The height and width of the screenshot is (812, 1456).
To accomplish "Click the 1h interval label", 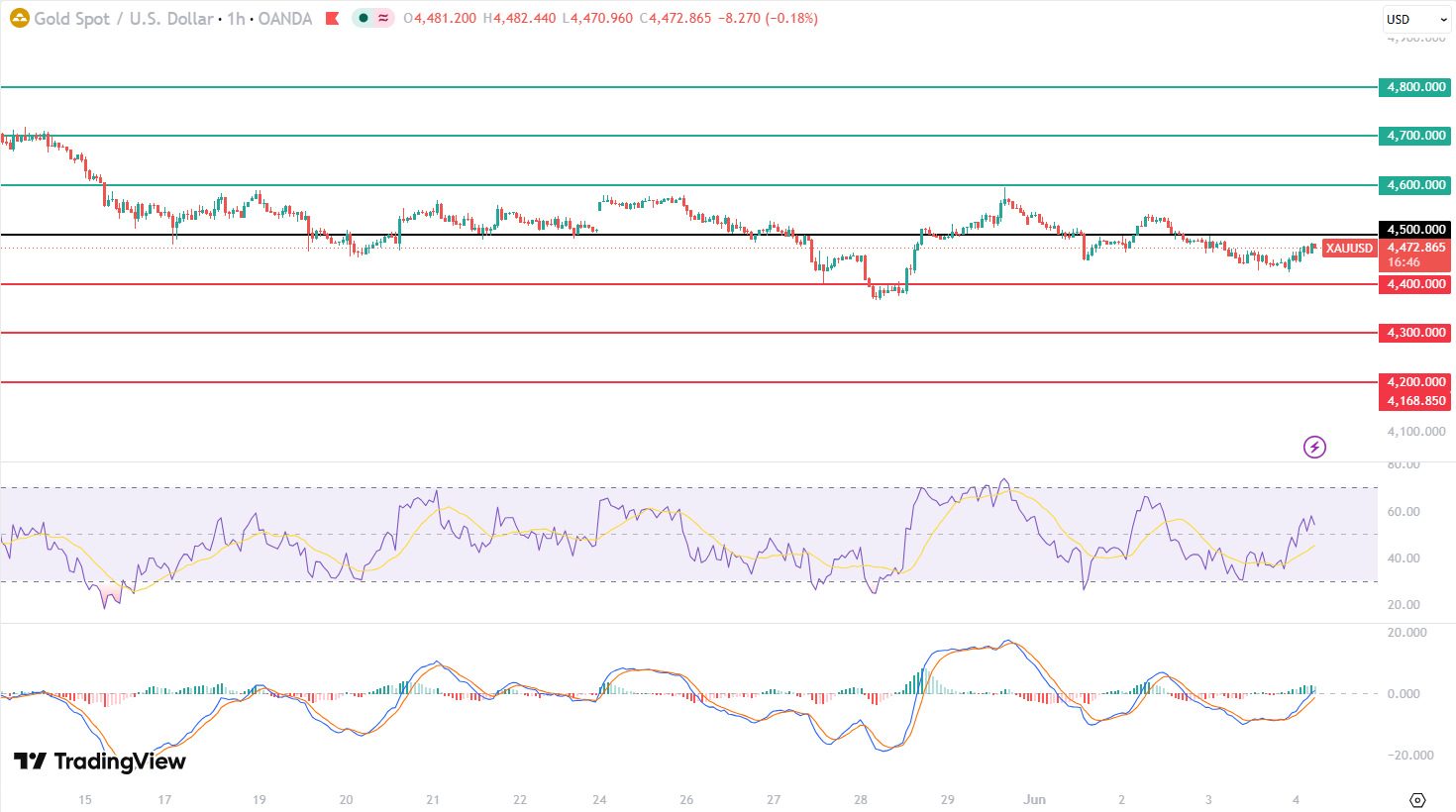I will [x=236, y=18].
